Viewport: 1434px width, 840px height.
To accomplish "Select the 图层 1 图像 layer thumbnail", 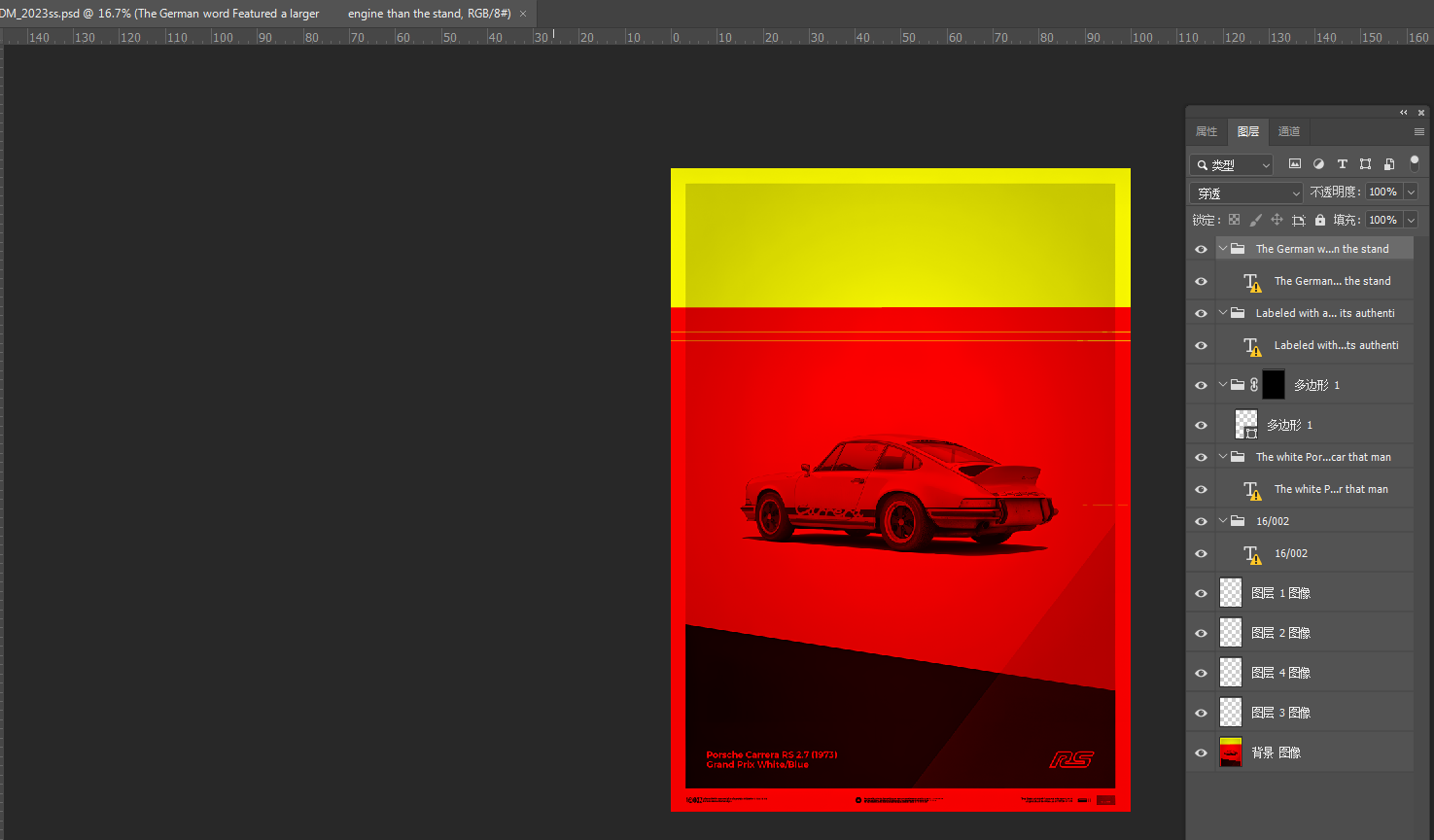I will pos(1231,593).
